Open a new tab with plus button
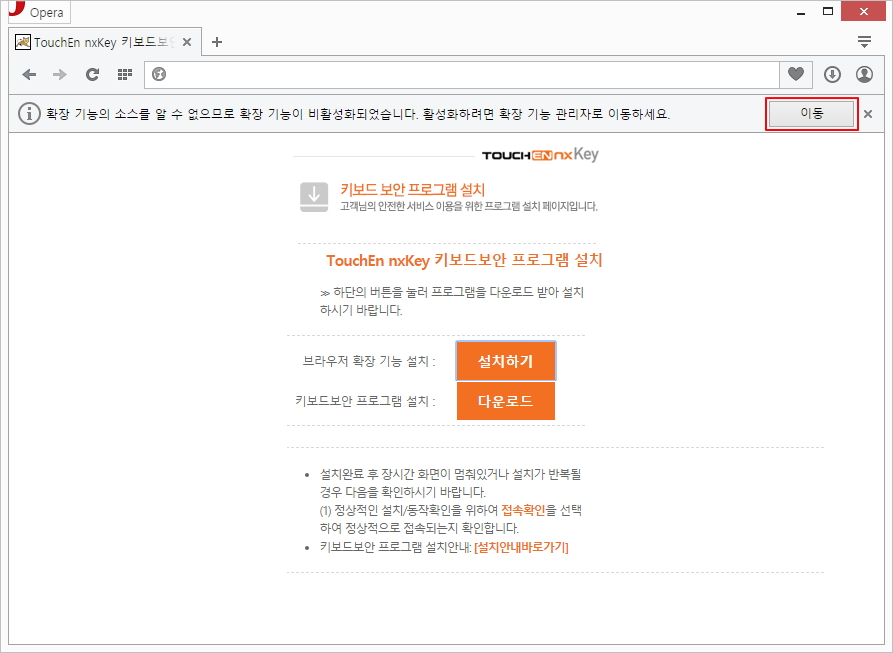893x653 pixels. pos(217,42)
